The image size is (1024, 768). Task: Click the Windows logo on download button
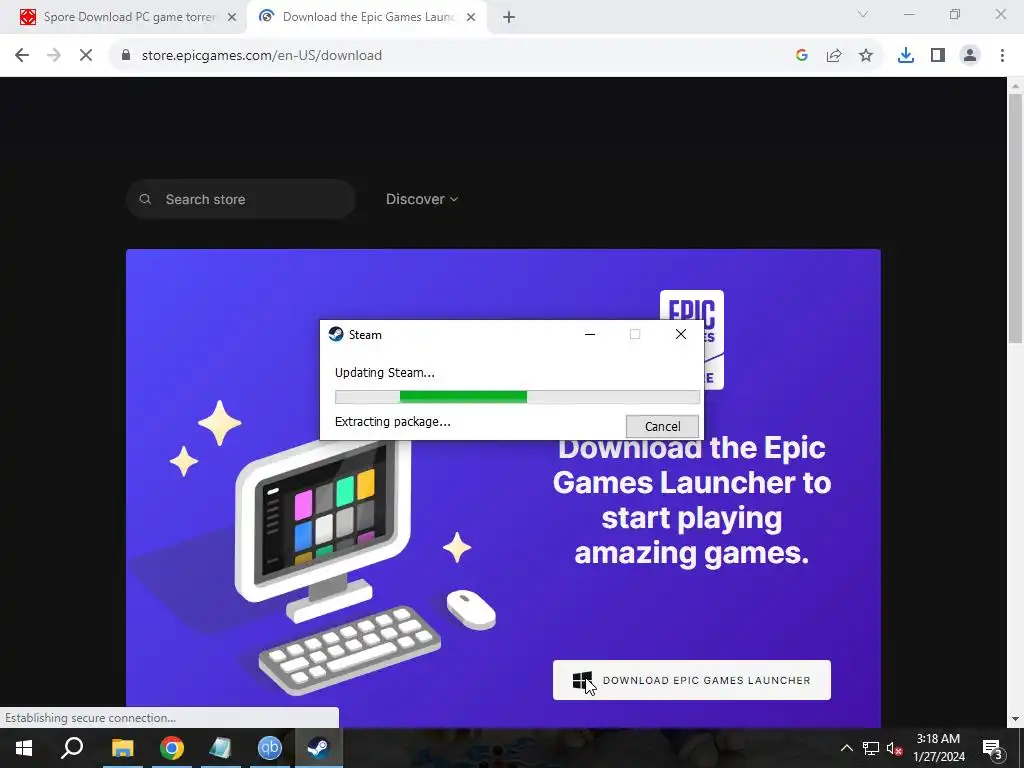click(x=581, y=680)
